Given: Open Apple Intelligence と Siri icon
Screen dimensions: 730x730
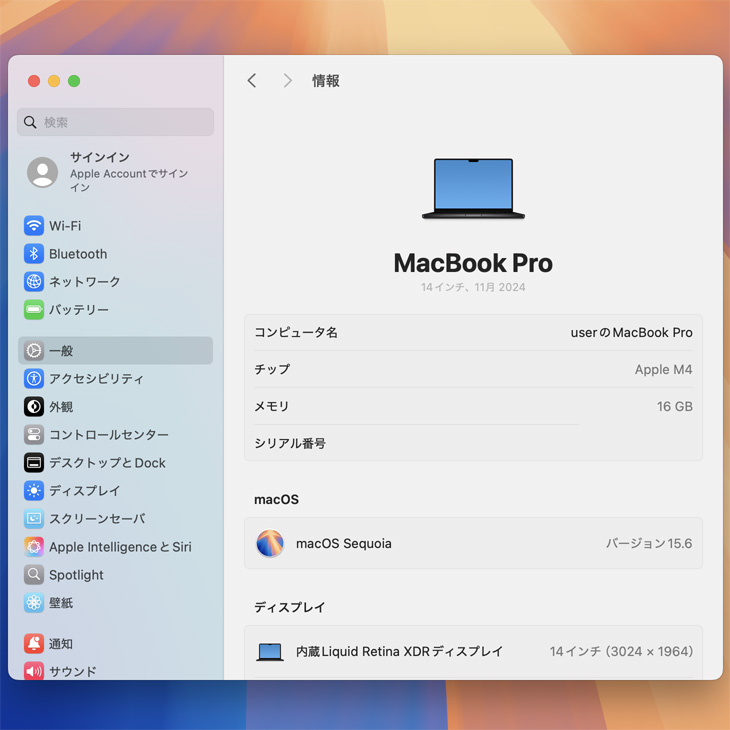Looking at the screenshot, I should (34, 547).
